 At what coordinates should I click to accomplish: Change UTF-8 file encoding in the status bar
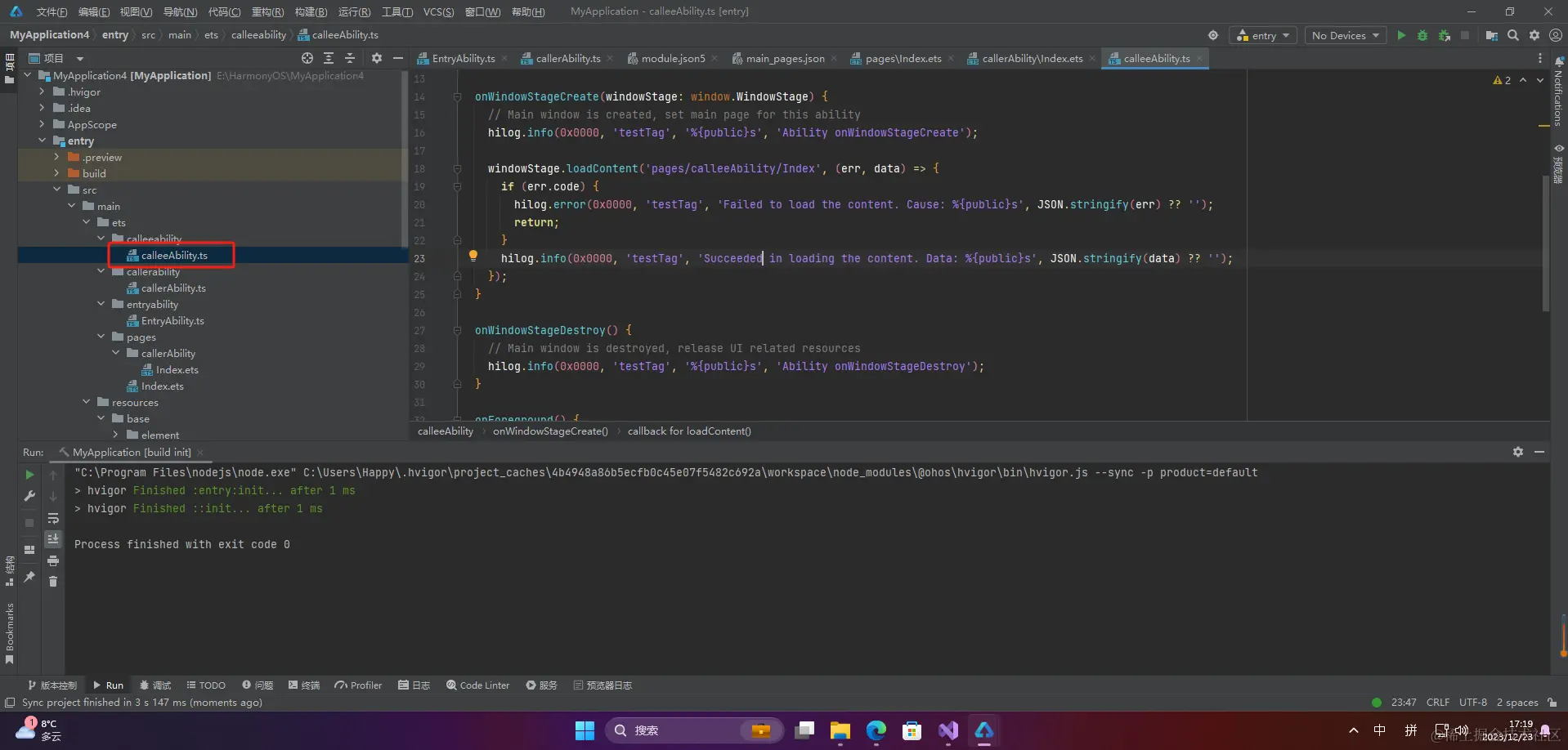tap(1473, 703)
